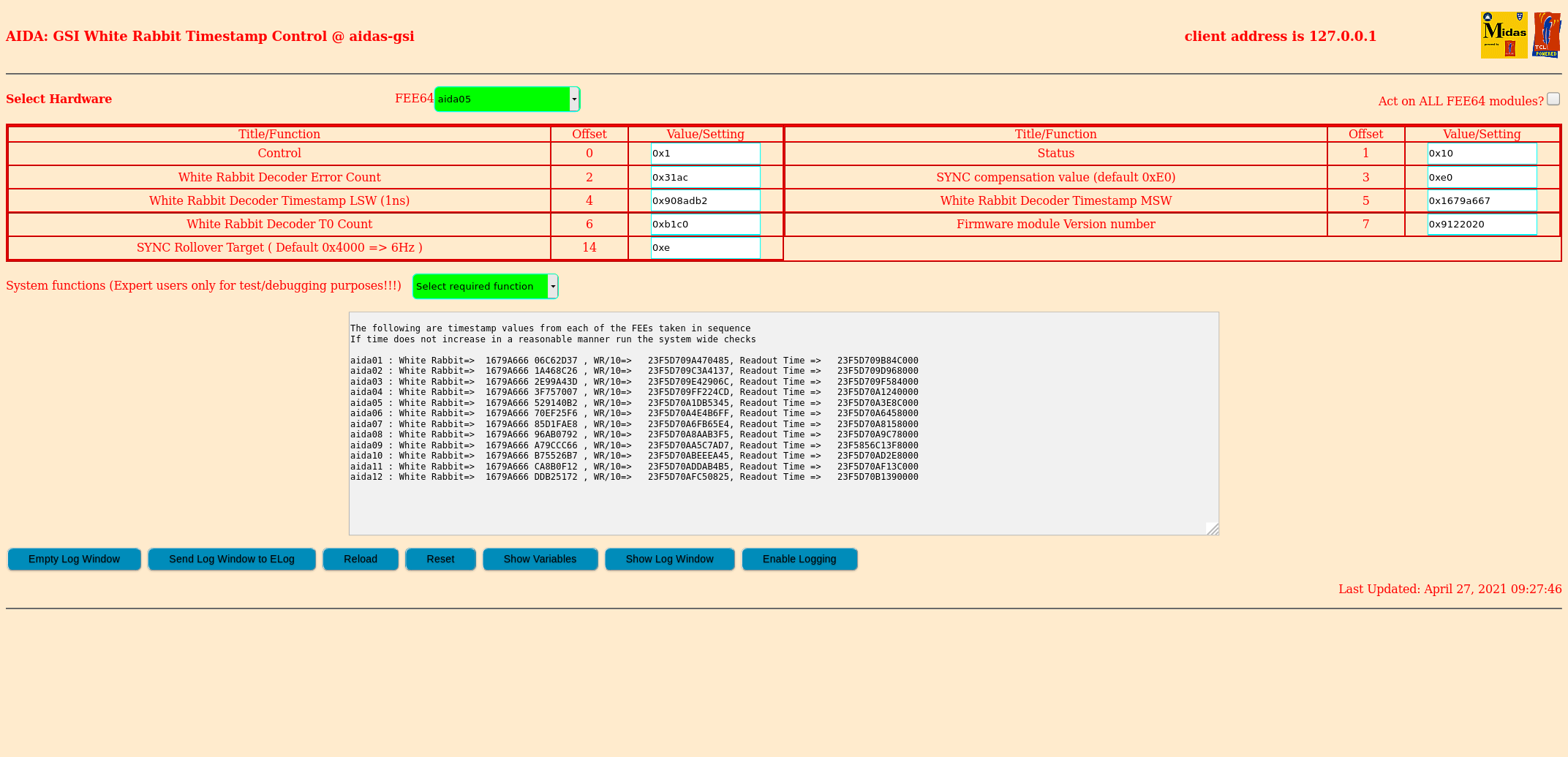
Task: Click the 'Last Updated' timestamp text
Action: pos(1450,589)
